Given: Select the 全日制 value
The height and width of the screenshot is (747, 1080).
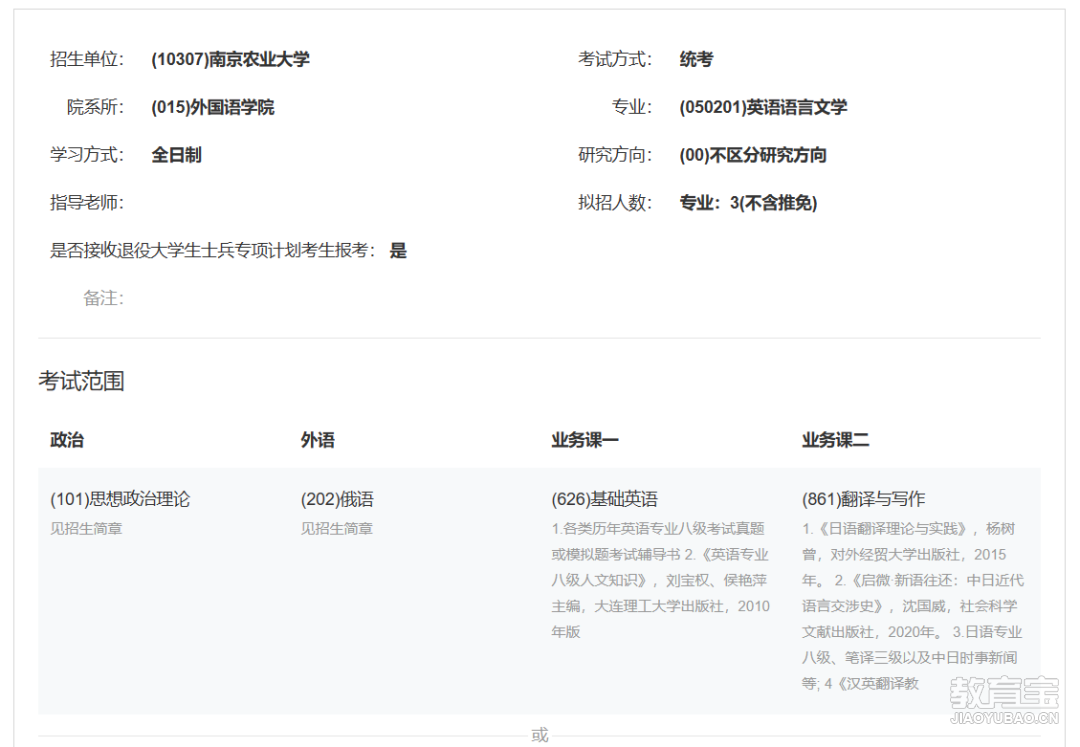Looking at the screenshot, I should pos(176,155).
